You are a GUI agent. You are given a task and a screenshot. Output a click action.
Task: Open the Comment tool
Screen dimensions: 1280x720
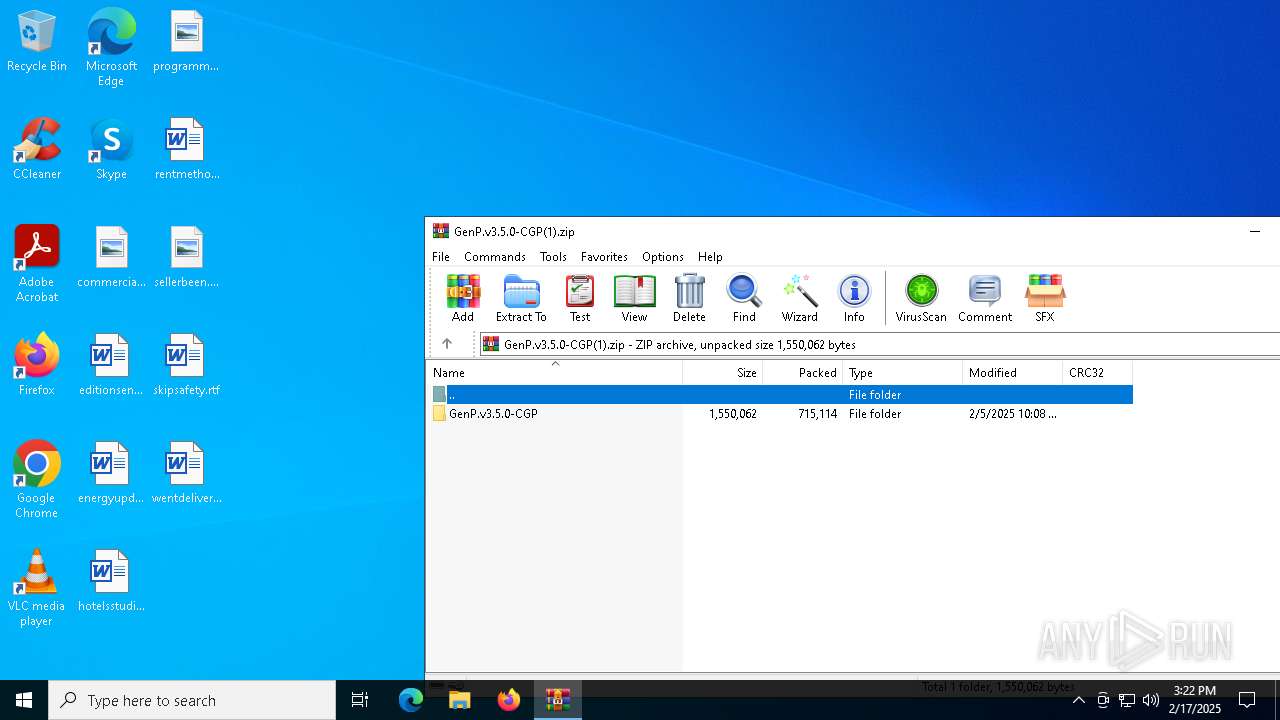[985, 298]
